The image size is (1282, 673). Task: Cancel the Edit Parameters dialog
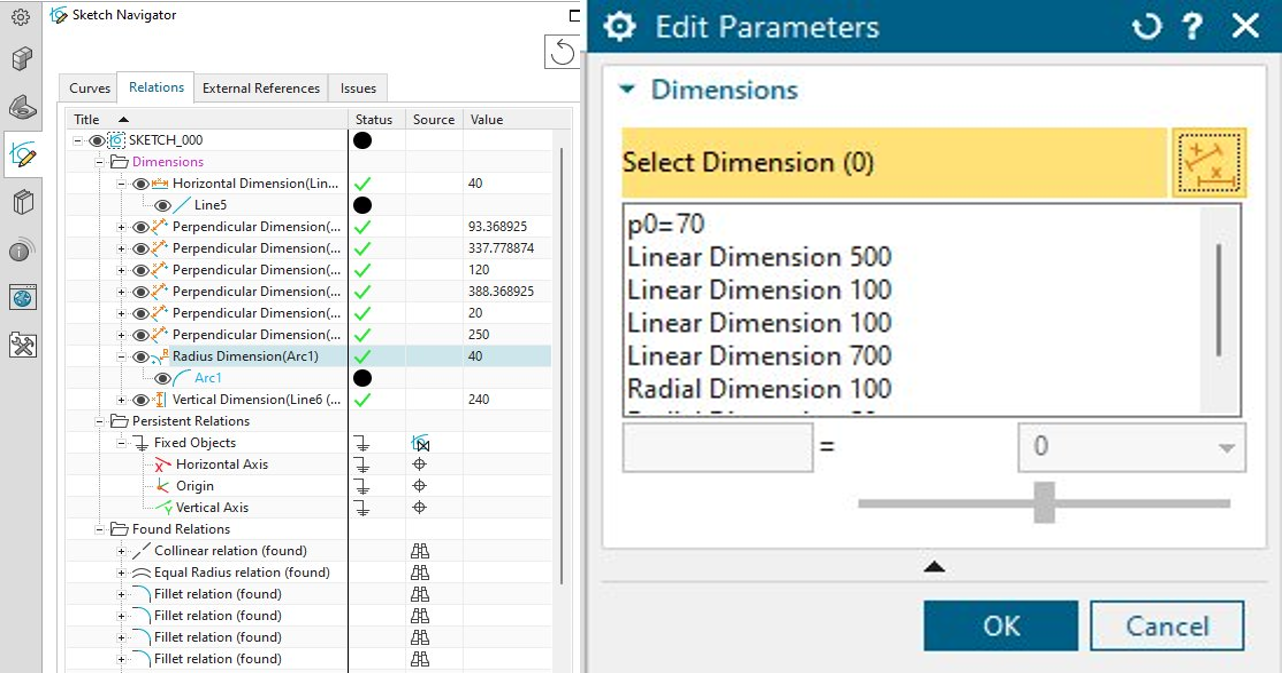tap(1167, 626)
